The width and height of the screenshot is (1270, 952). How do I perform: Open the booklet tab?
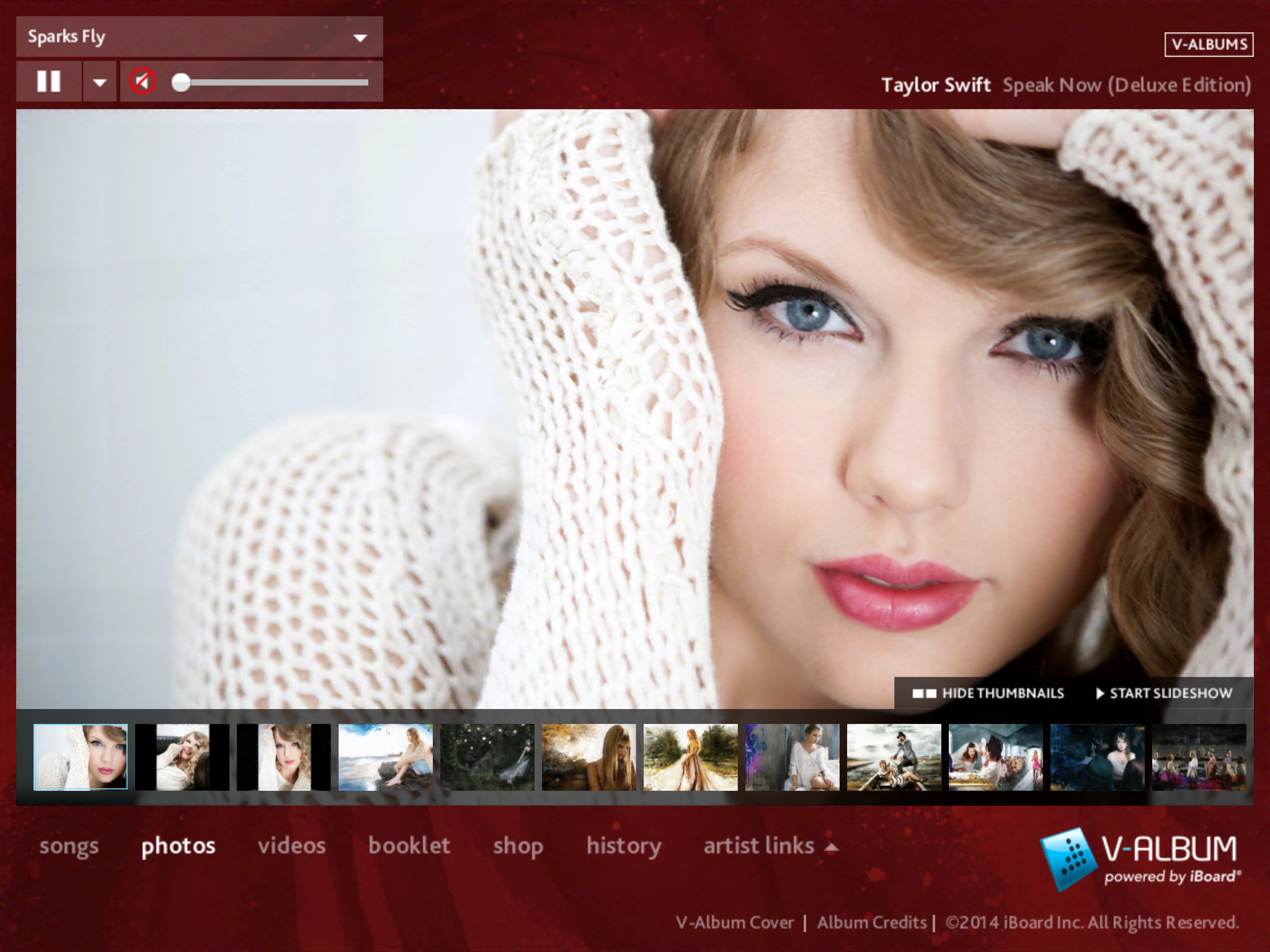(409, 846)
